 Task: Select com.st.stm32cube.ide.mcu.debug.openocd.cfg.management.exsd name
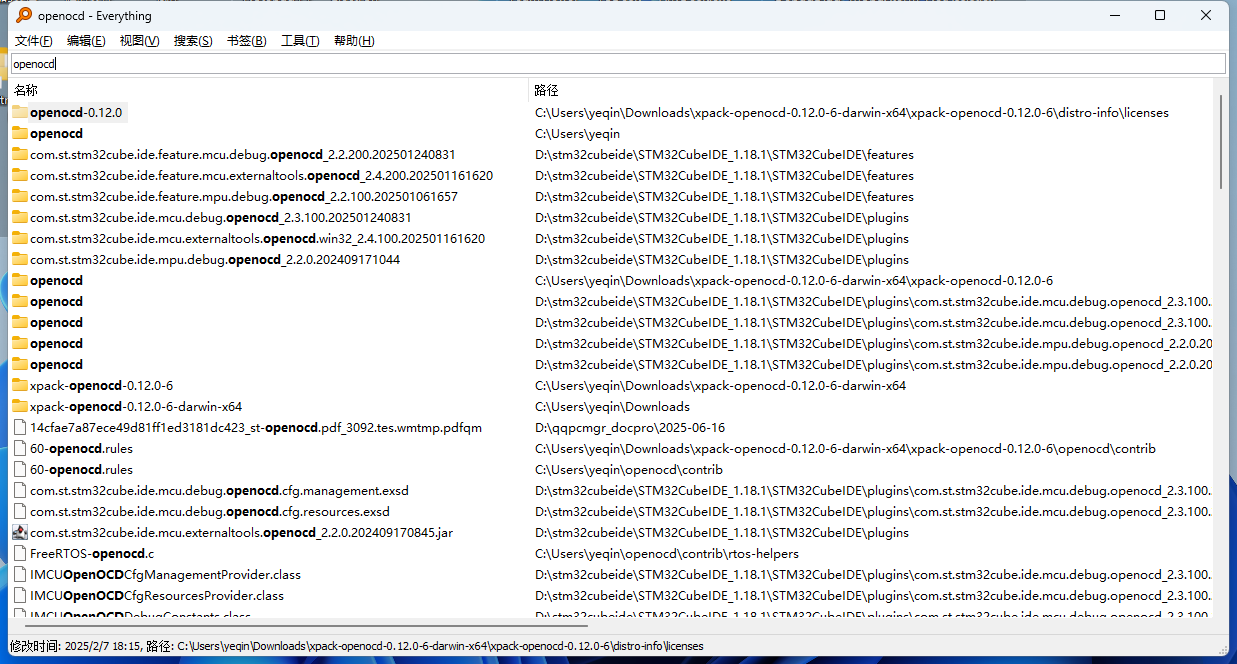219,490
